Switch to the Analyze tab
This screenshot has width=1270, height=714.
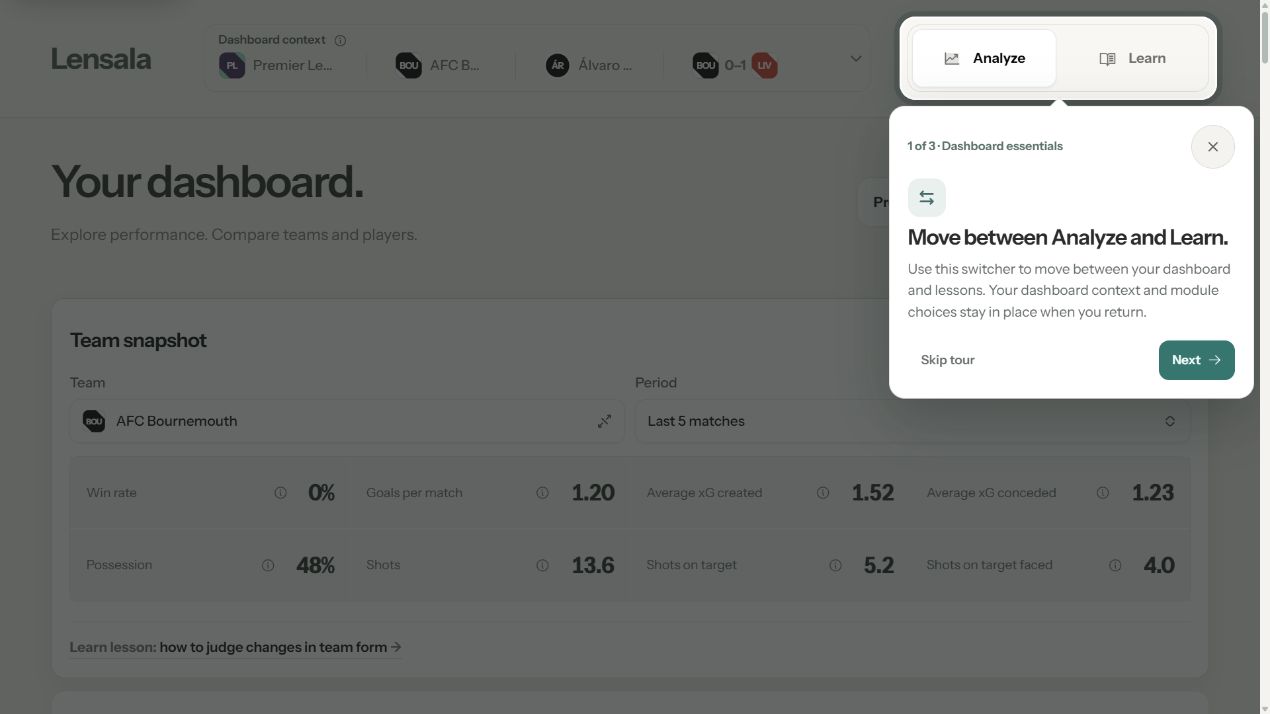984,58
